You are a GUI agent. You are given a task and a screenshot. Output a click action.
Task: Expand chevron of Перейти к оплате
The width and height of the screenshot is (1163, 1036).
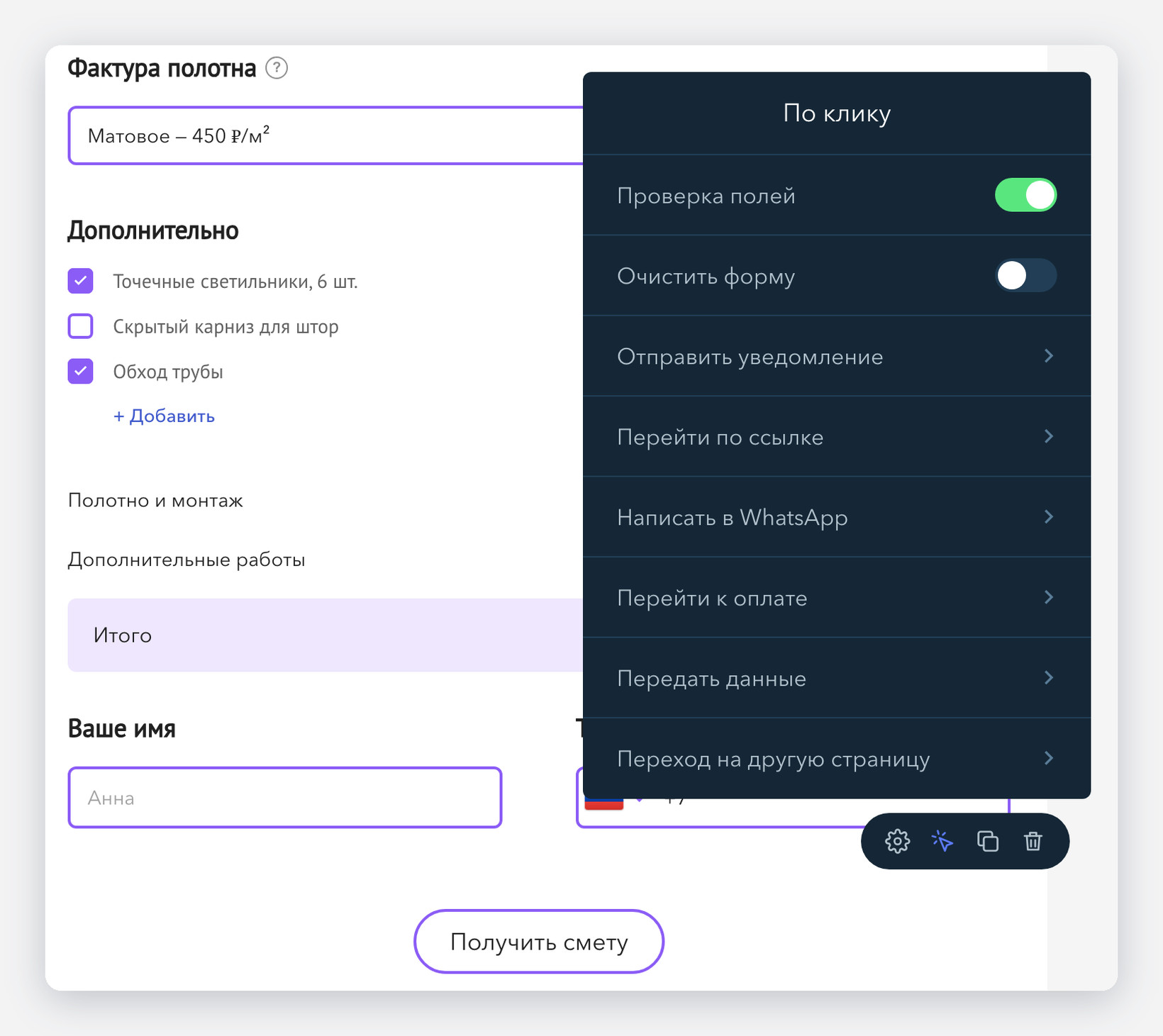coord(1049,597)
